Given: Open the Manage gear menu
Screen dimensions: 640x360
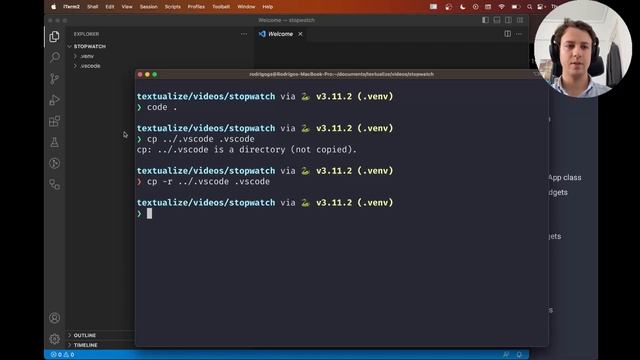Looking at the screenshot, I should click(54, 339).
